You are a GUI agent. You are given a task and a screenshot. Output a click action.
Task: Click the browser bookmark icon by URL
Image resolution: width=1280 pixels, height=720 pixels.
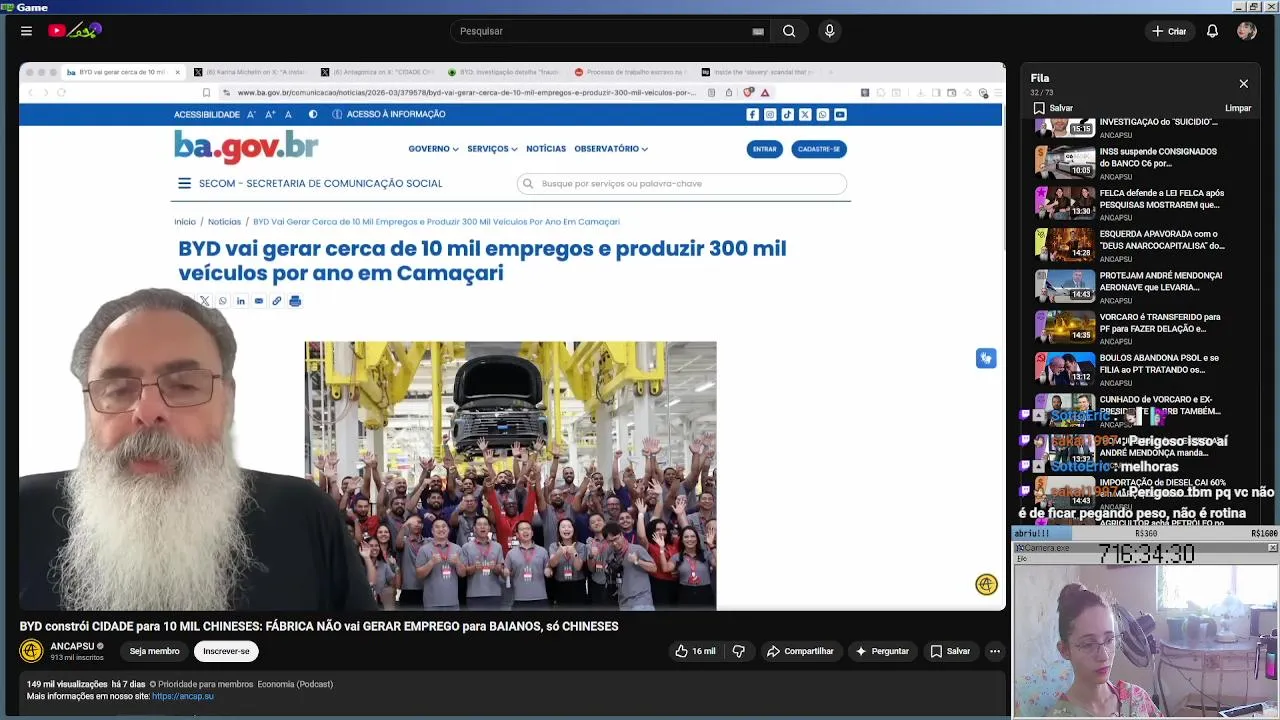[x=207, y=93]
